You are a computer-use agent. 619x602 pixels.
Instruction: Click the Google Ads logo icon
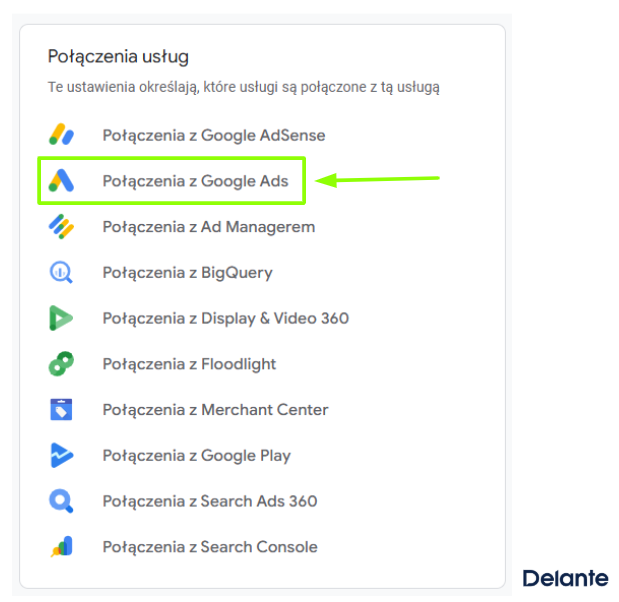tap(61, 180)
